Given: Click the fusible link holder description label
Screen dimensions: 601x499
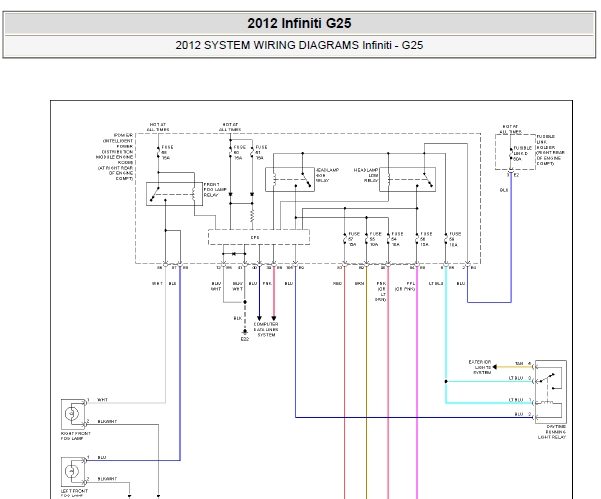Looking at the screenshot, I should point(550,150).
